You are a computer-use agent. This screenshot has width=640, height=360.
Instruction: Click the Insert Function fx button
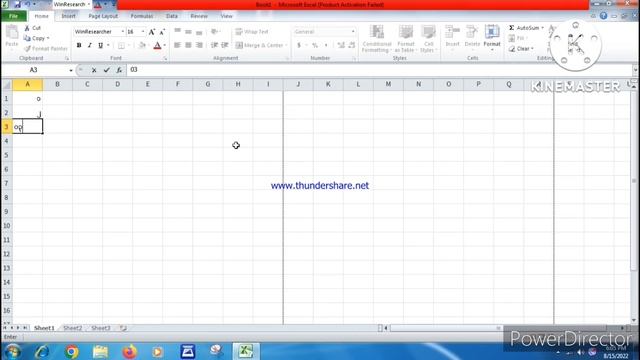click(x=119, y=70)
